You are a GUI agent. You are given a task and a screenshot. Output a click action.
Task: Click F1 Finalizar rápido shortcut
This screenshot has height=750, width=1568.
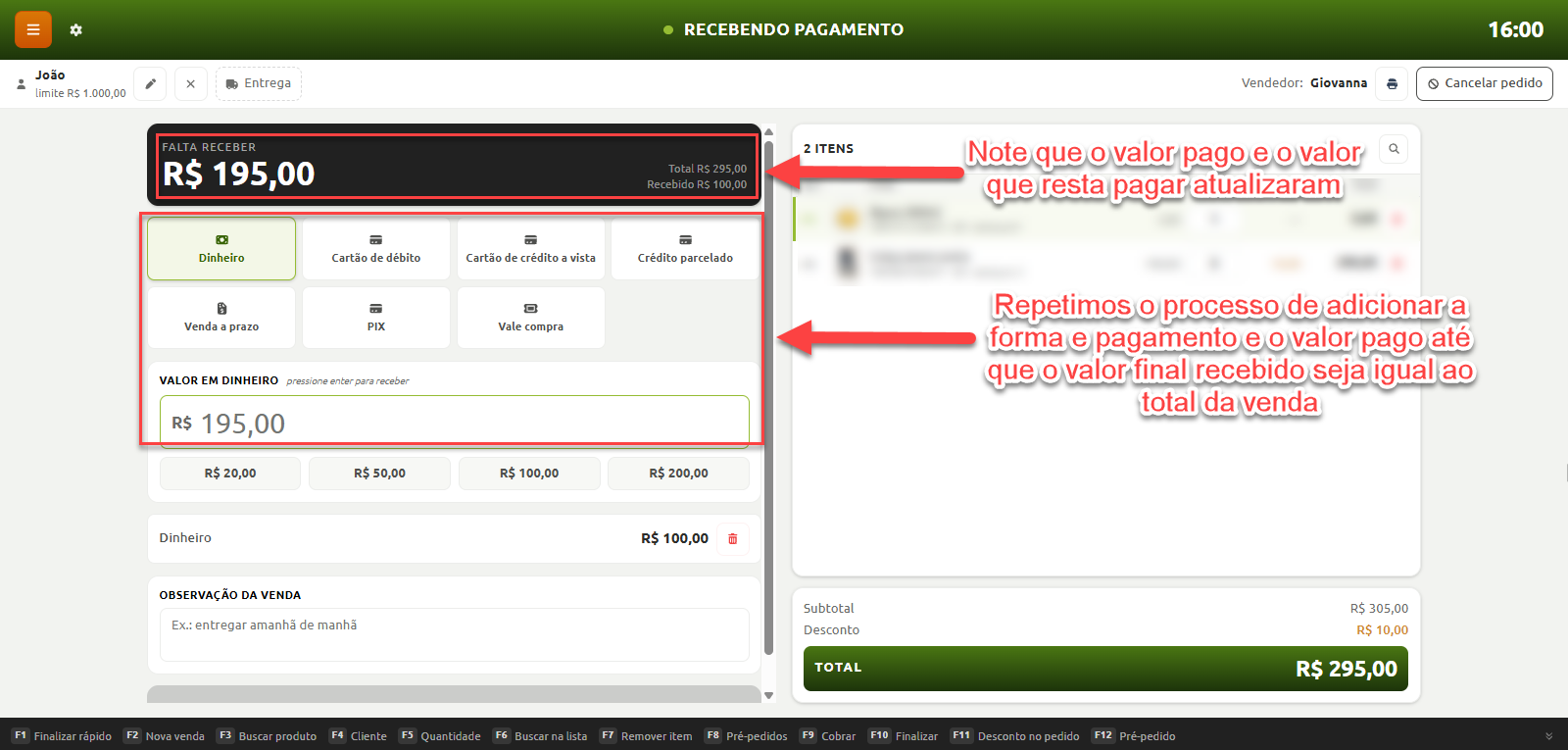[62, 736]
